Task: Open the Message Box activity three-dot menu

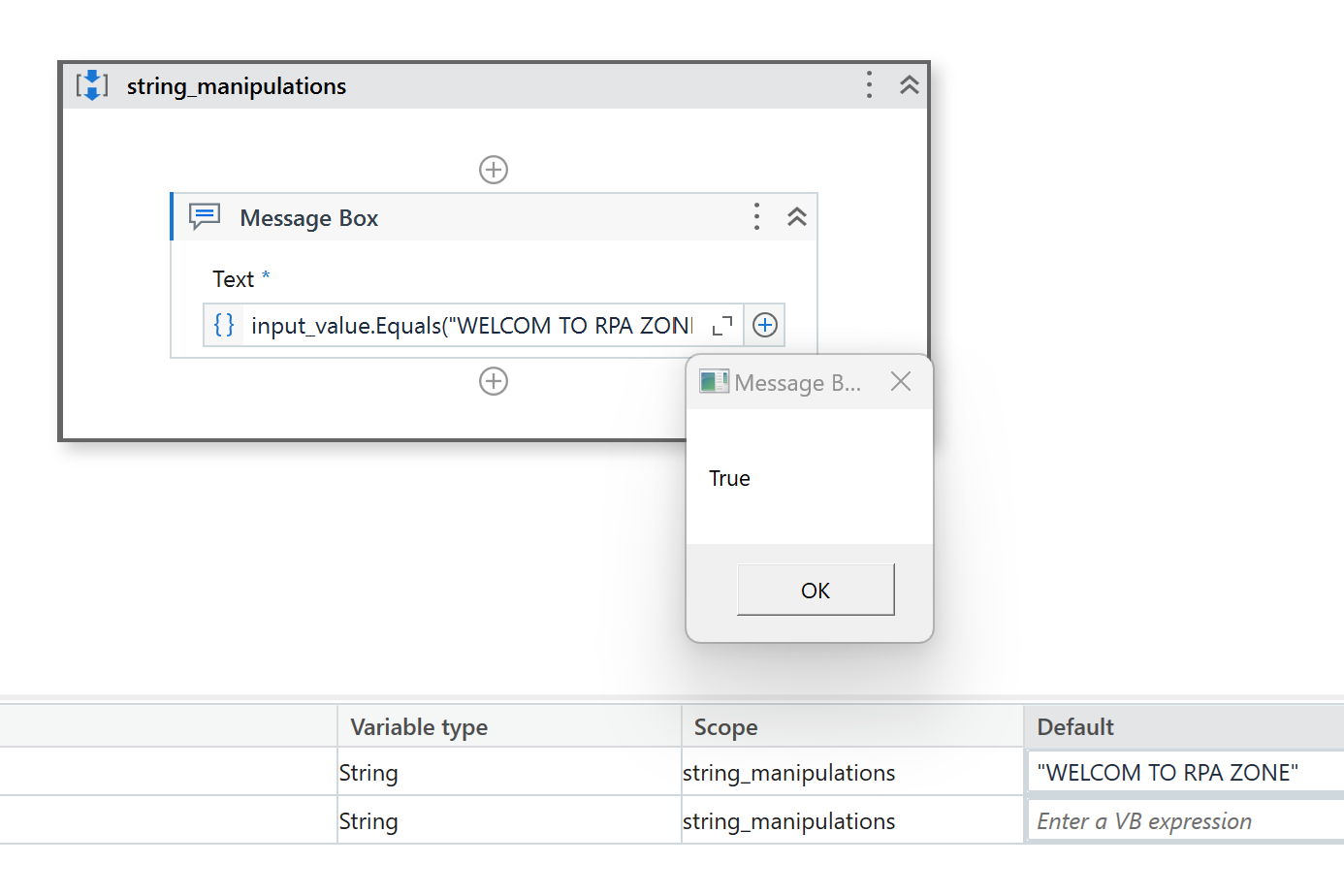Action: point(756,216)
